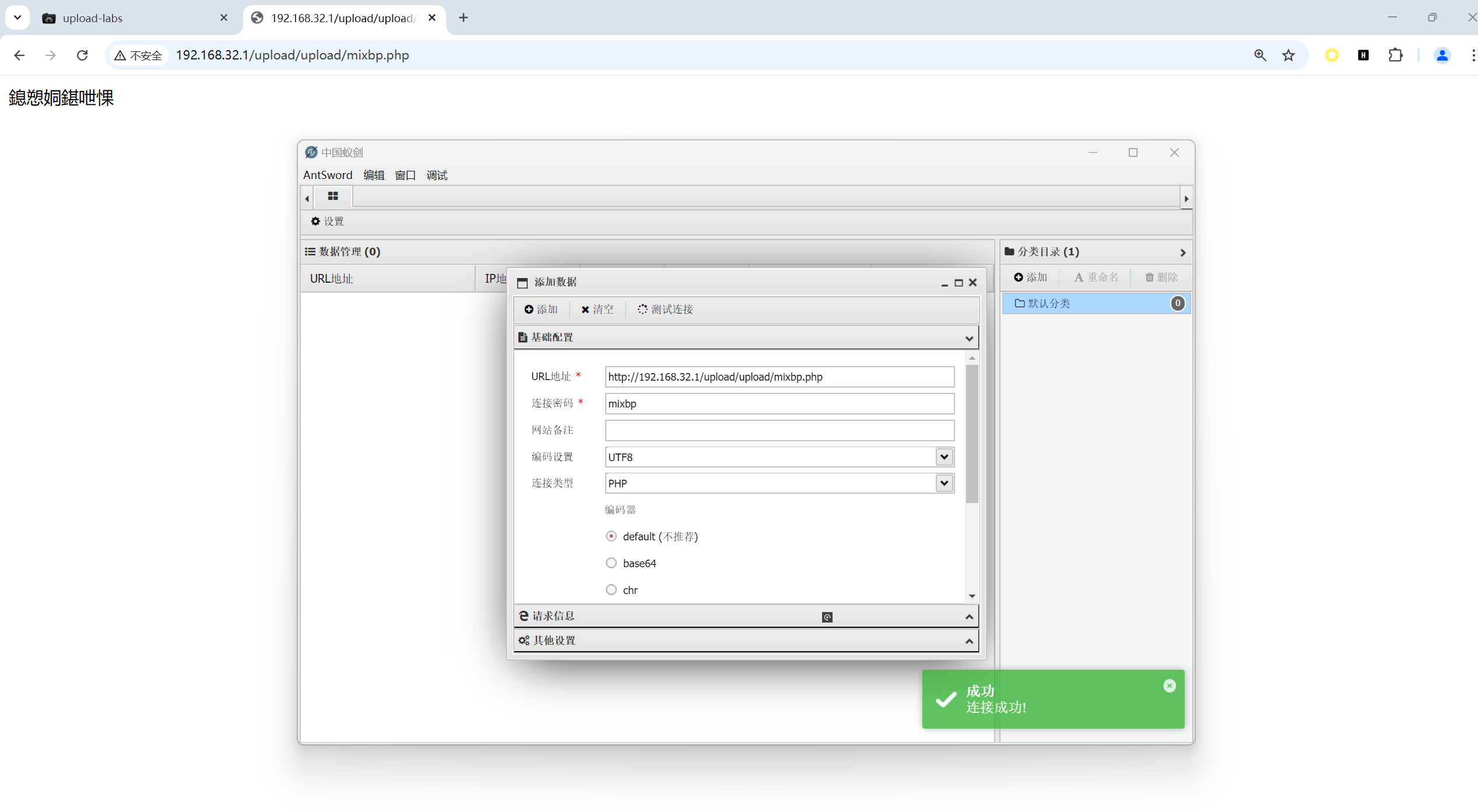Dismiss the green 连接成功 notification
The image size is (1478, 812).
[x=1169, y=686]
